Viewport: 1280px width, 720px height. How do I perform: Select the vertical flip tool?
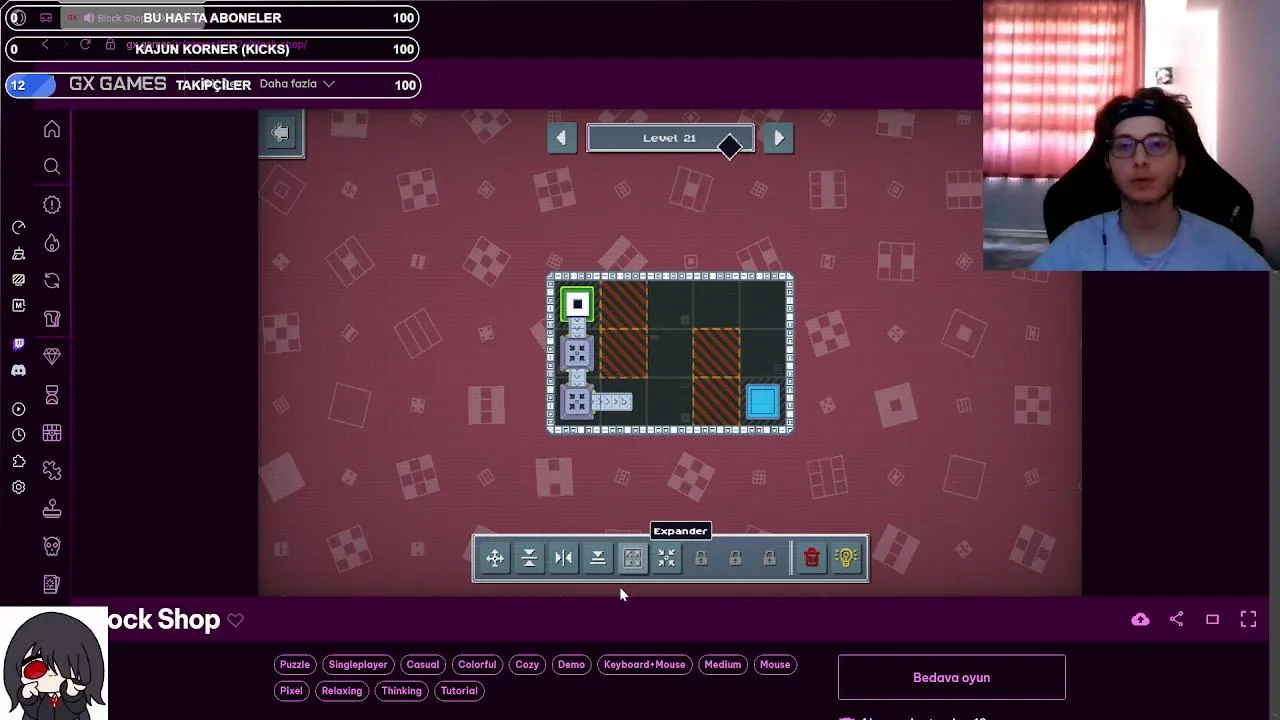click(529, 558)
